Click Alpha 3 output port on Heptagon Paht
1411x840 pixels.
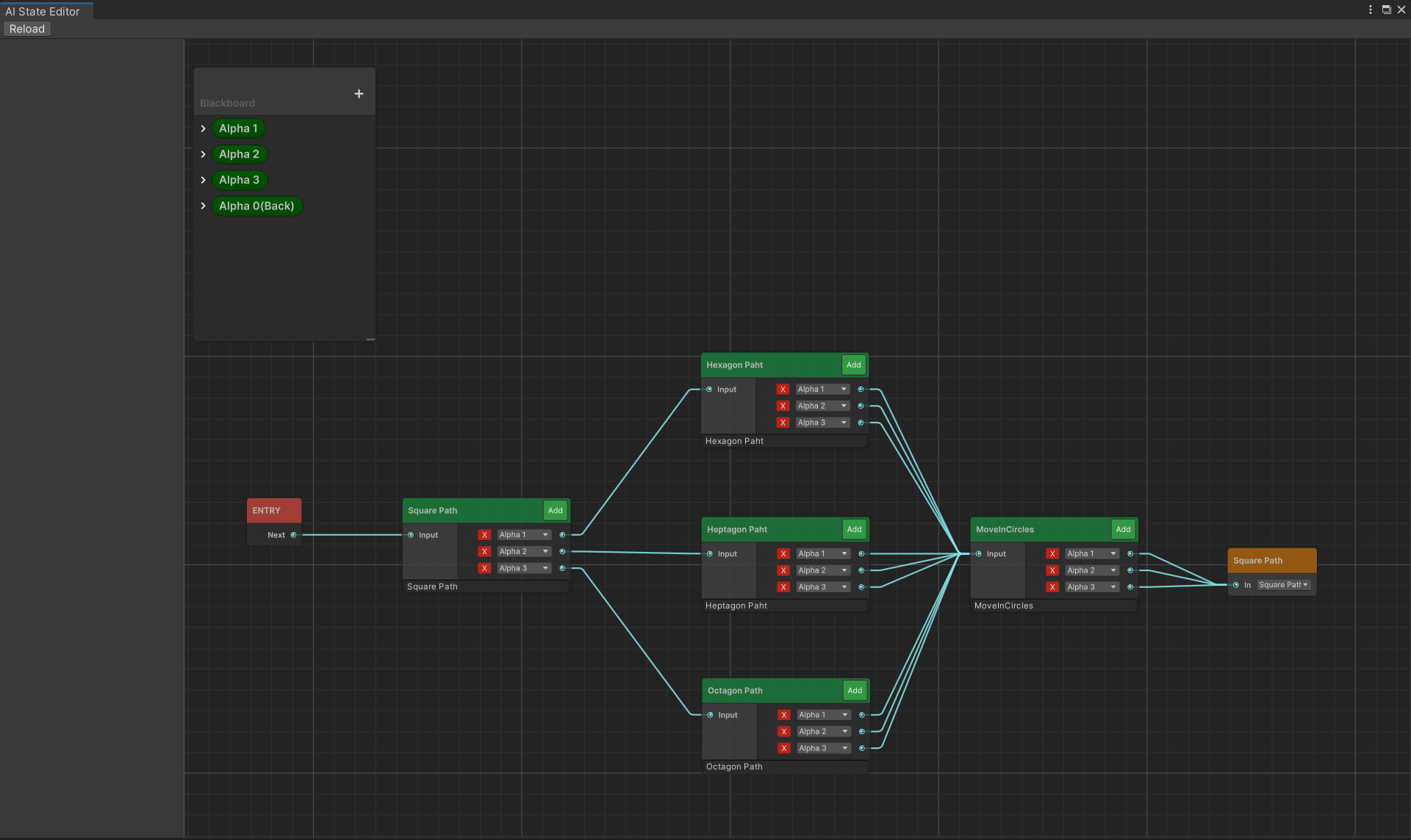(x=861, y=587)
